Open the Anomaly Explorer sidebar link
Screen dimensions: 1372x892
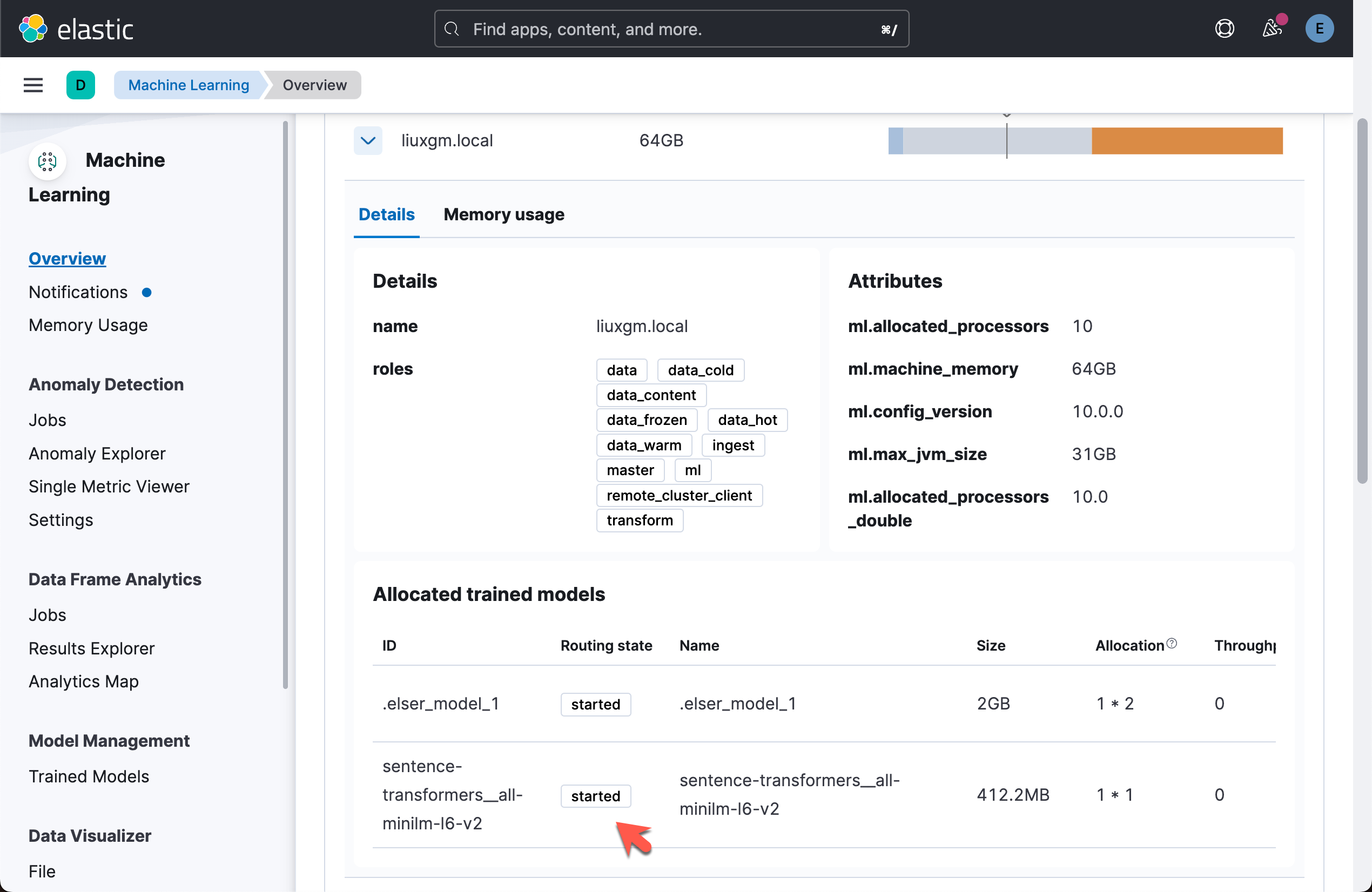pos(97,454)
